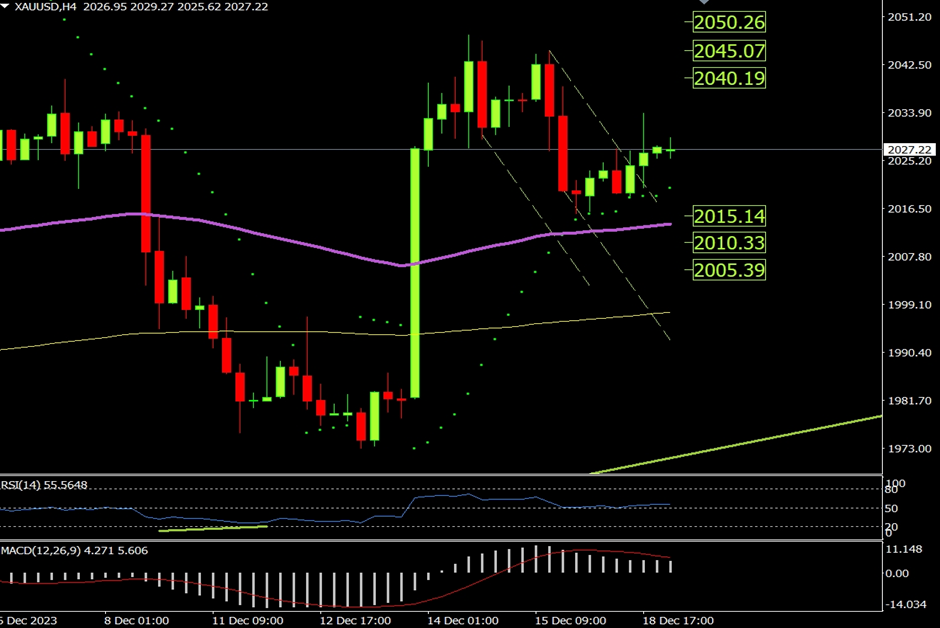Select the green divergence line in RSI panel
Viewport: 940px width, 628px height.
tap(212, 528)
